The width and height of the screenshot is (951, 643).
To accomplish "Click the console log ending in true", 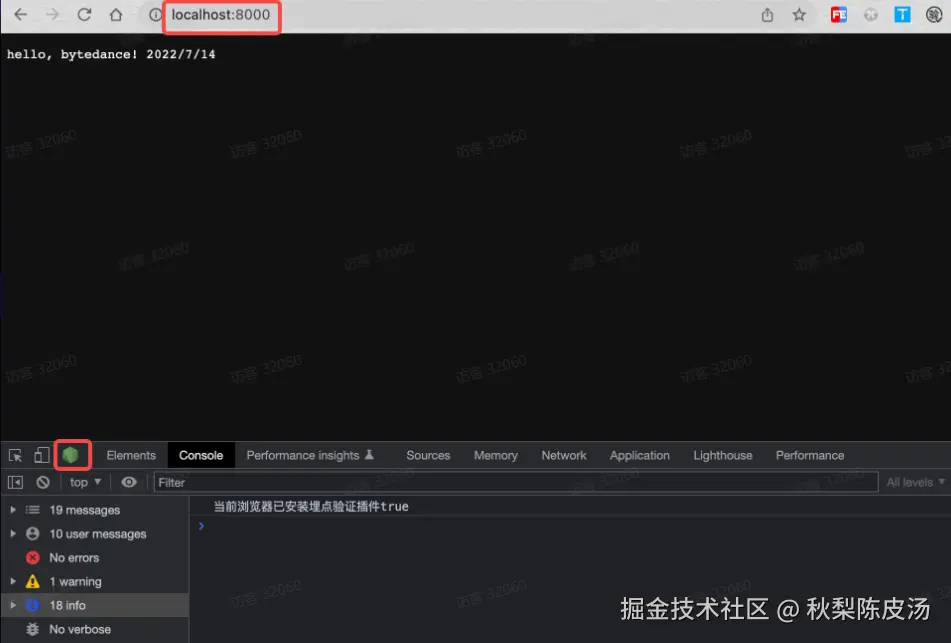I will tap(311, 507).
